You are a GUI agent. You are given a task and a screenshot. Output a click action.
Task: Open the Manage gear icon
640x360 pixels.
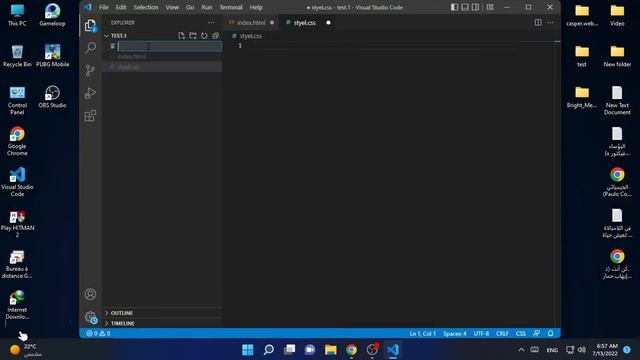(x=90, y=317)
